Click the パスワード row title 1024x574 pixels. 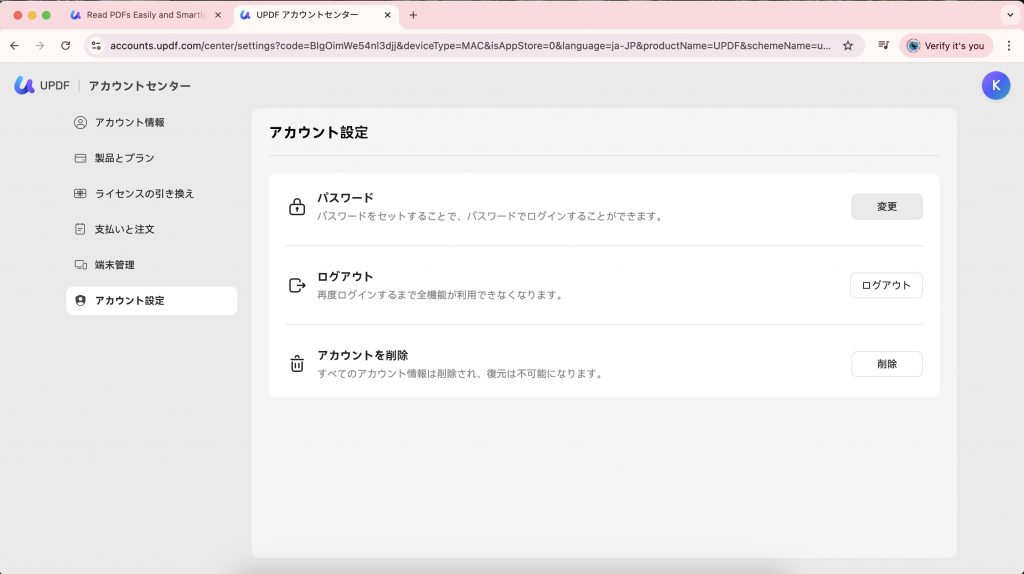pyautogui.click(x=345, y=198)
